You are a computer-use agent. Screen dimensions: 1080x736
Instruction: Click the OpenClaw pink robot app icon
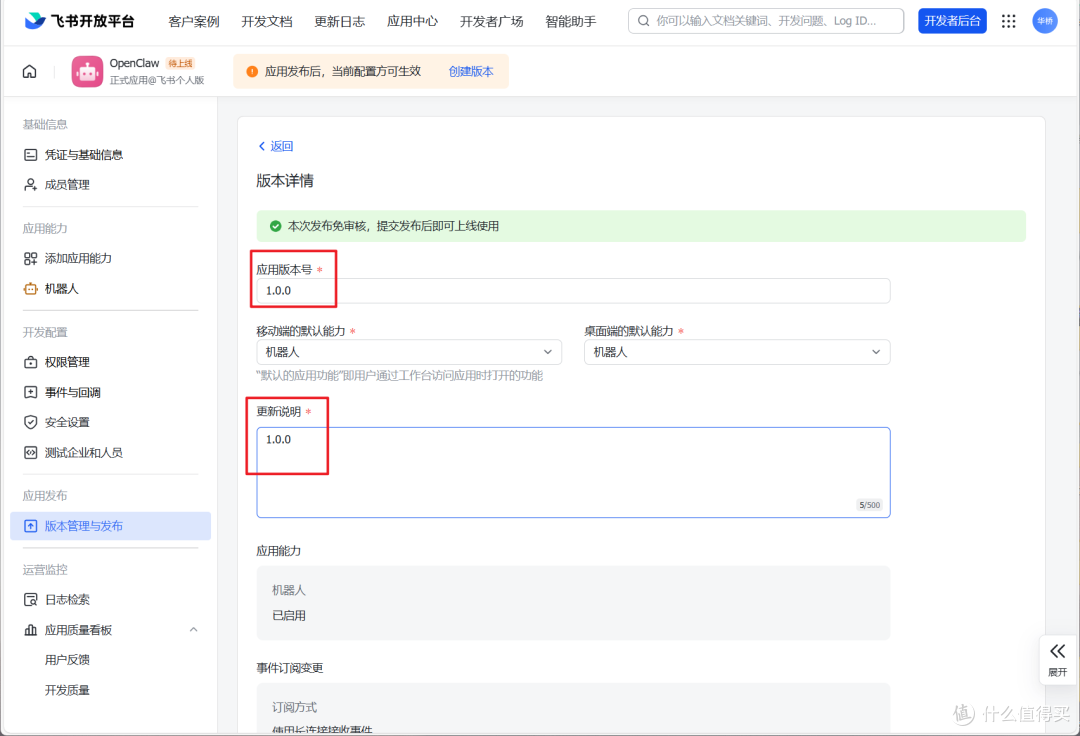(x=87, y=72)
